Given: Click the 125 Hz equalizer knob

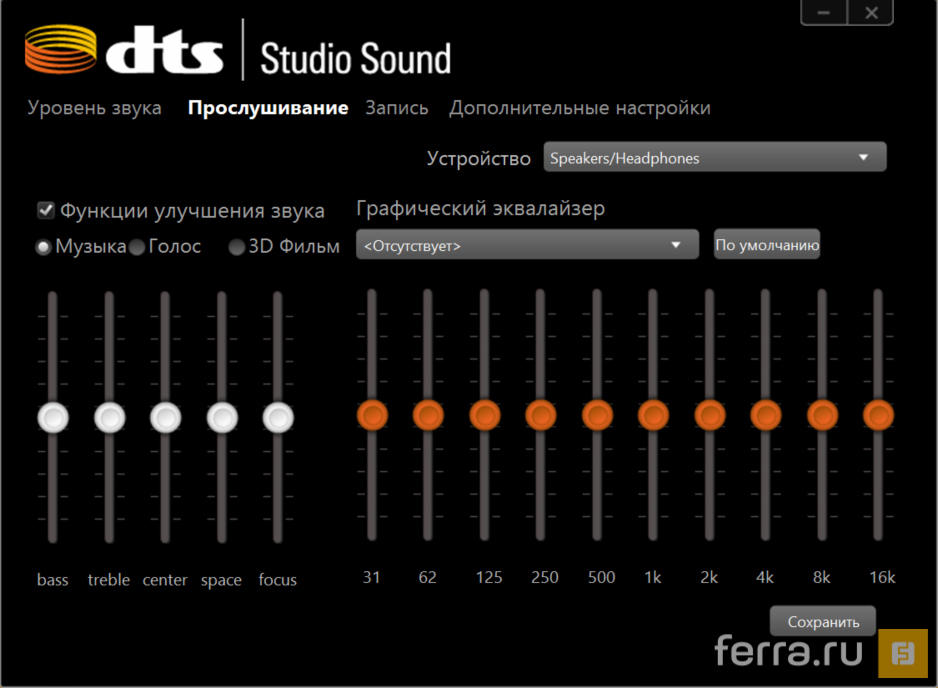Looking at the screenshot, I should (x=485, y=415).
